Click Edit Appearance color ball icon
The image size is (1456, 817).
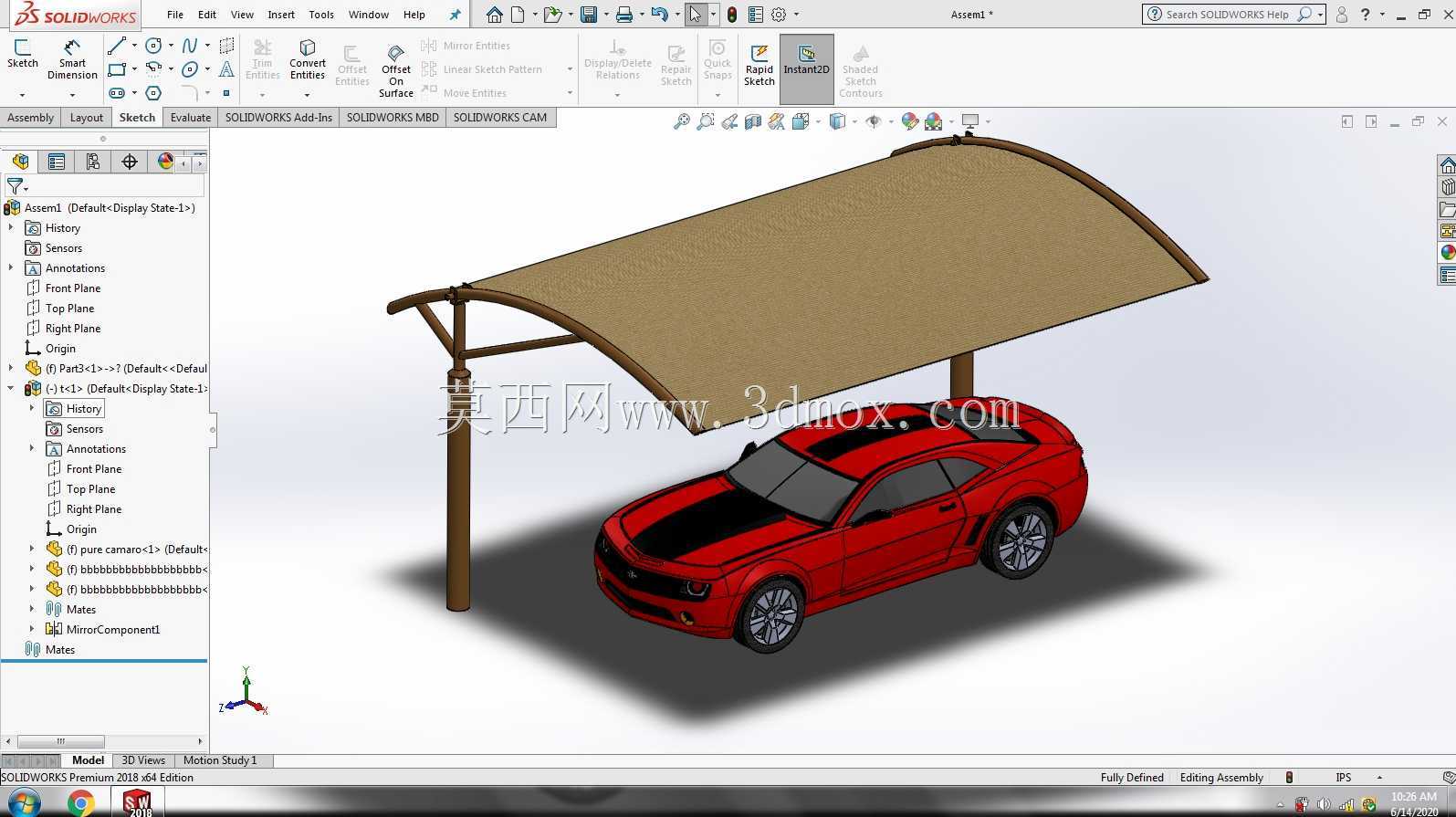[x=909, y=121]
